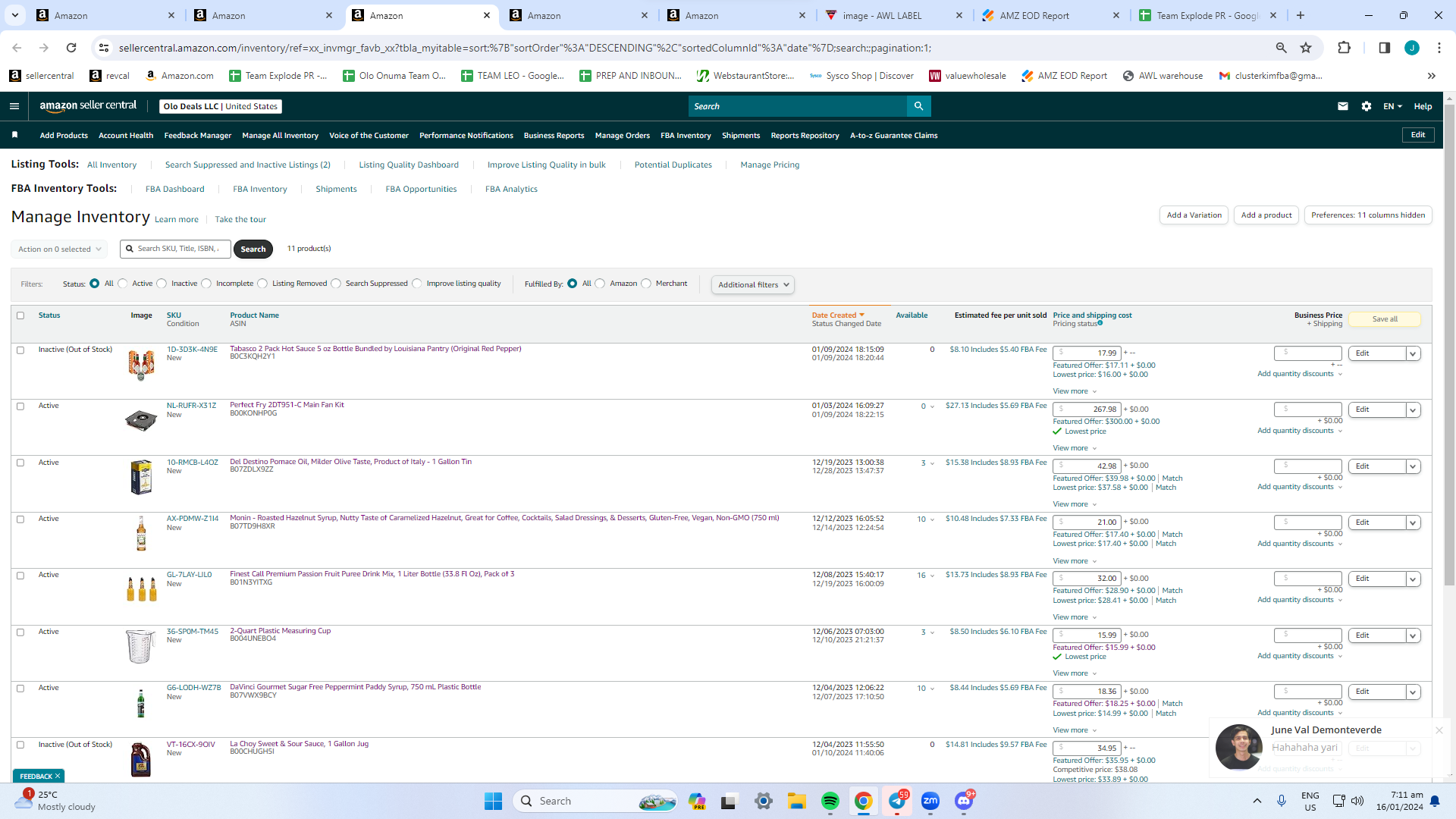The height and width of the screenshot is (819, 1456).
Task: Open Zoom from the taskbar
Action: [930, 801]
